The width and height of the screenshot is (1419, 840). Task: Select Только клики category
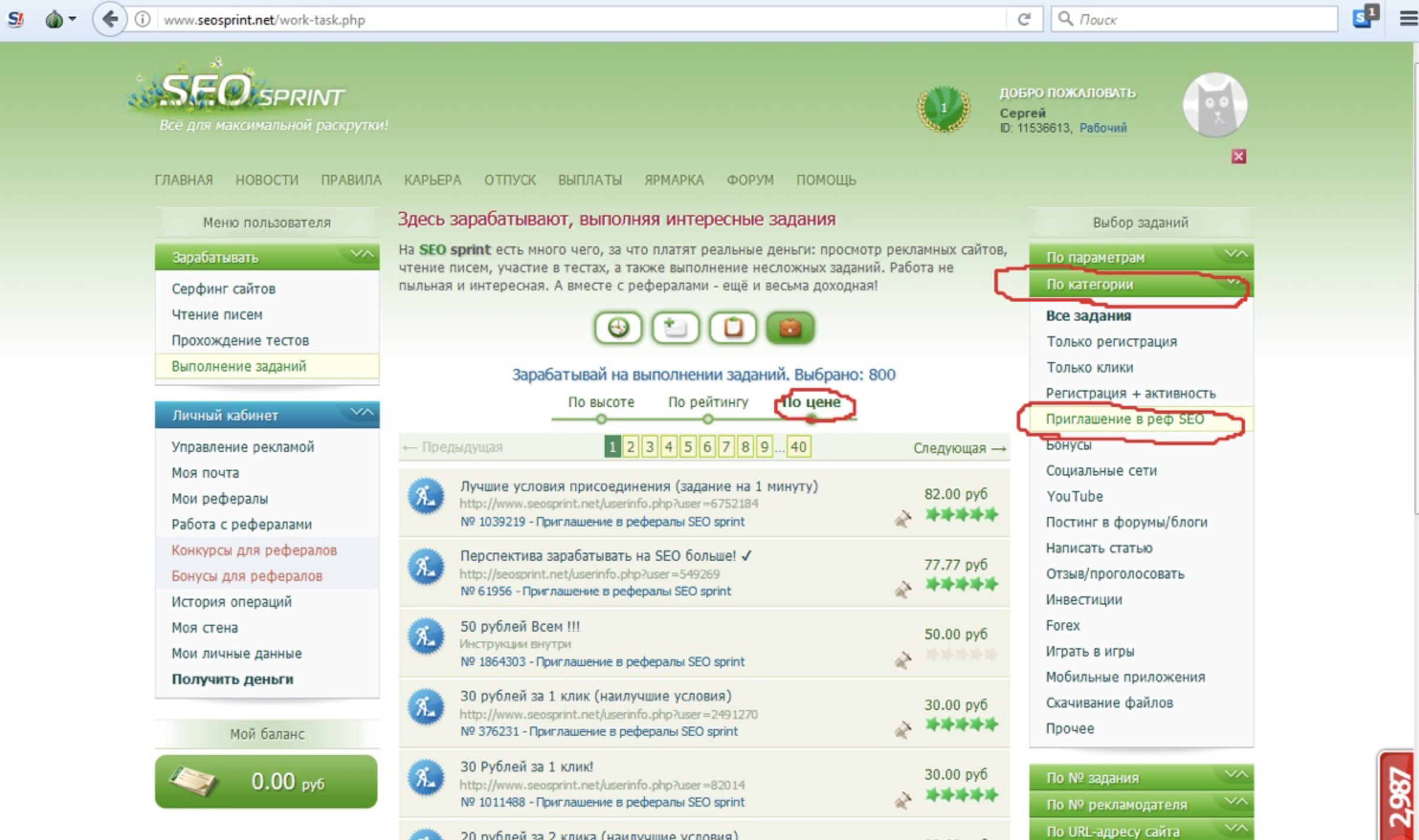tap(1089, 367)
